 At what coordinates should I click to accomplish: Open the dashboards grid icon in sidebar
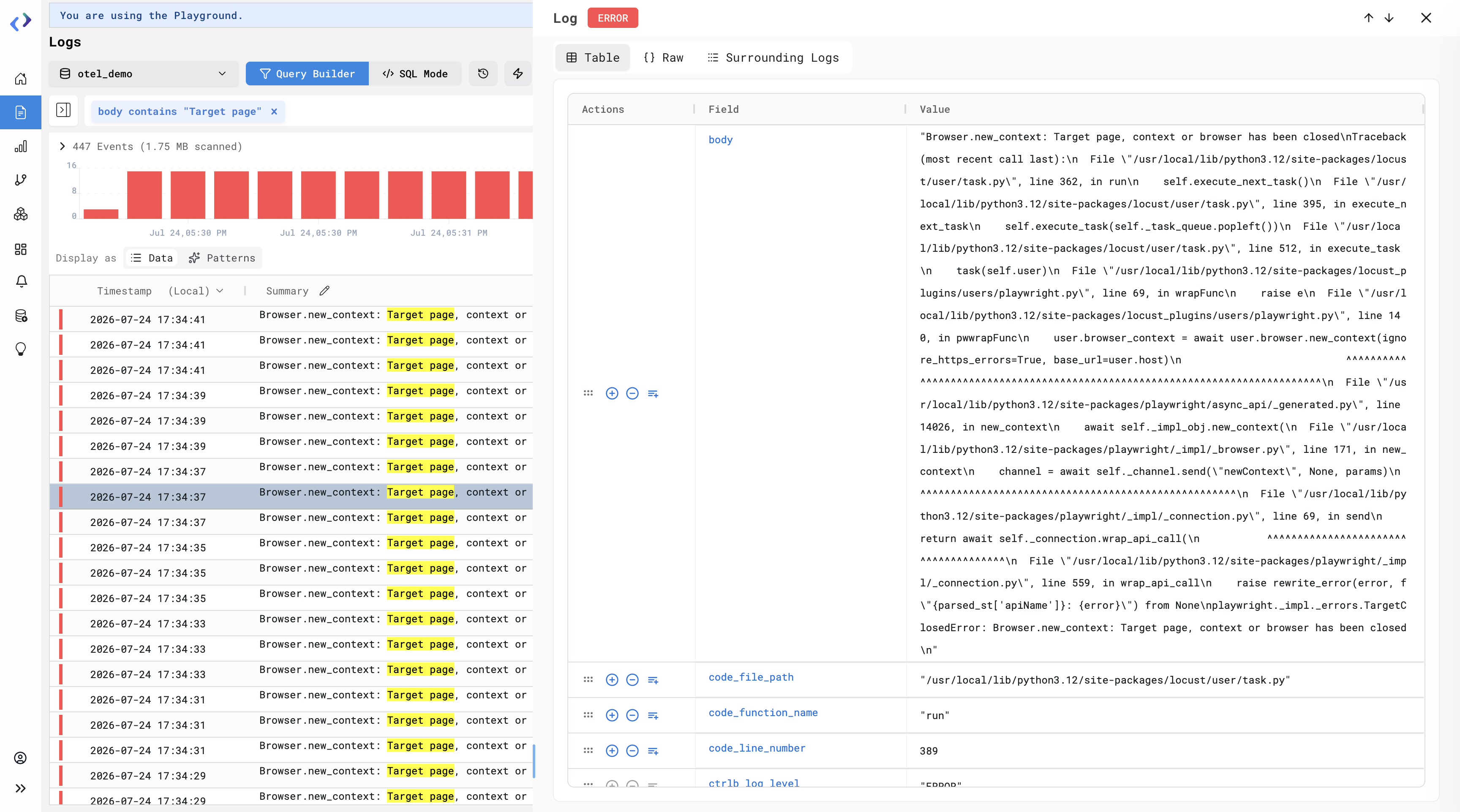[20, 249]
